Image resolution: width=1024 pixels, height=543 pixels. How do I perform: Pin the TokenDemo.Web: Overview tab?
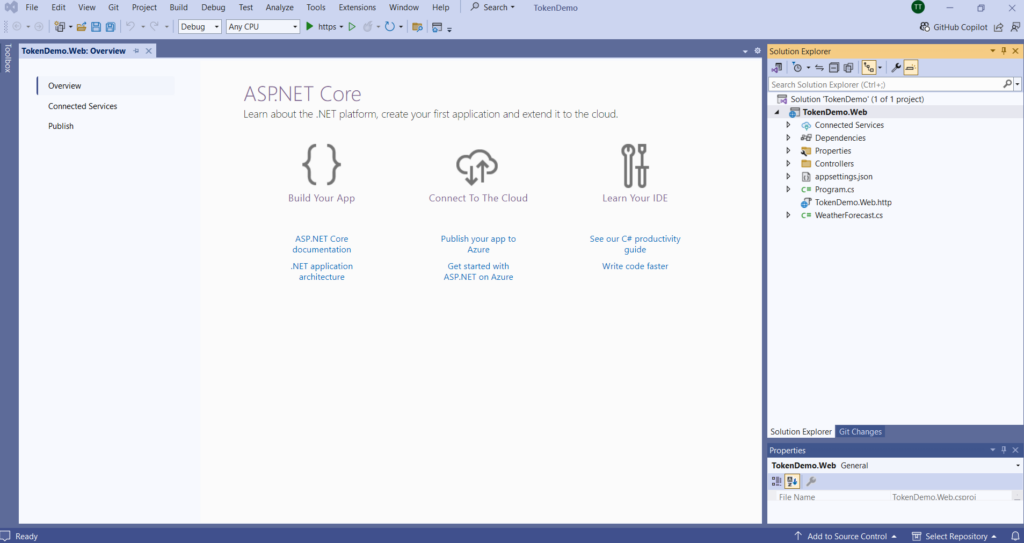pyautogui.click(x=136, y=51)
